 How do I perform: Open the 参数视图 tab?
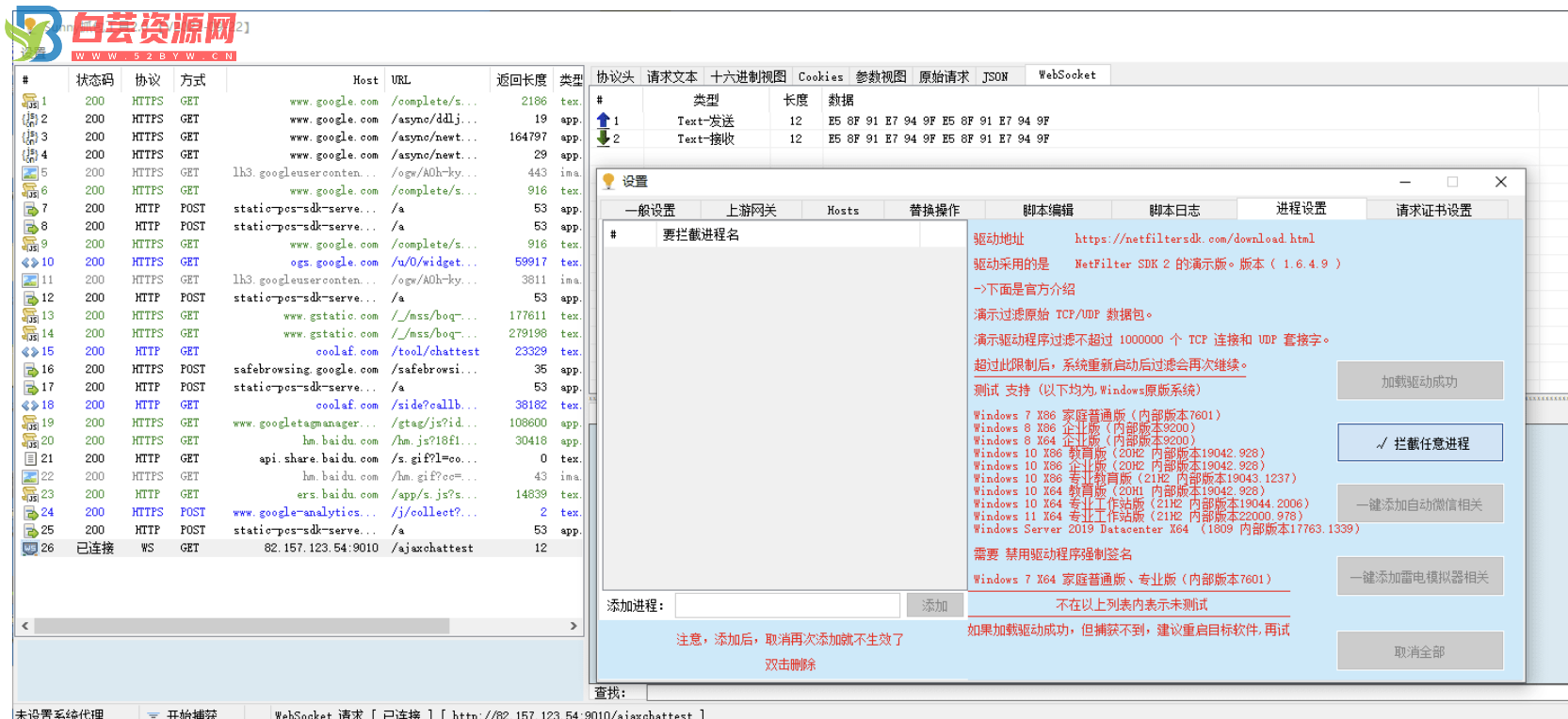[881, 77]
